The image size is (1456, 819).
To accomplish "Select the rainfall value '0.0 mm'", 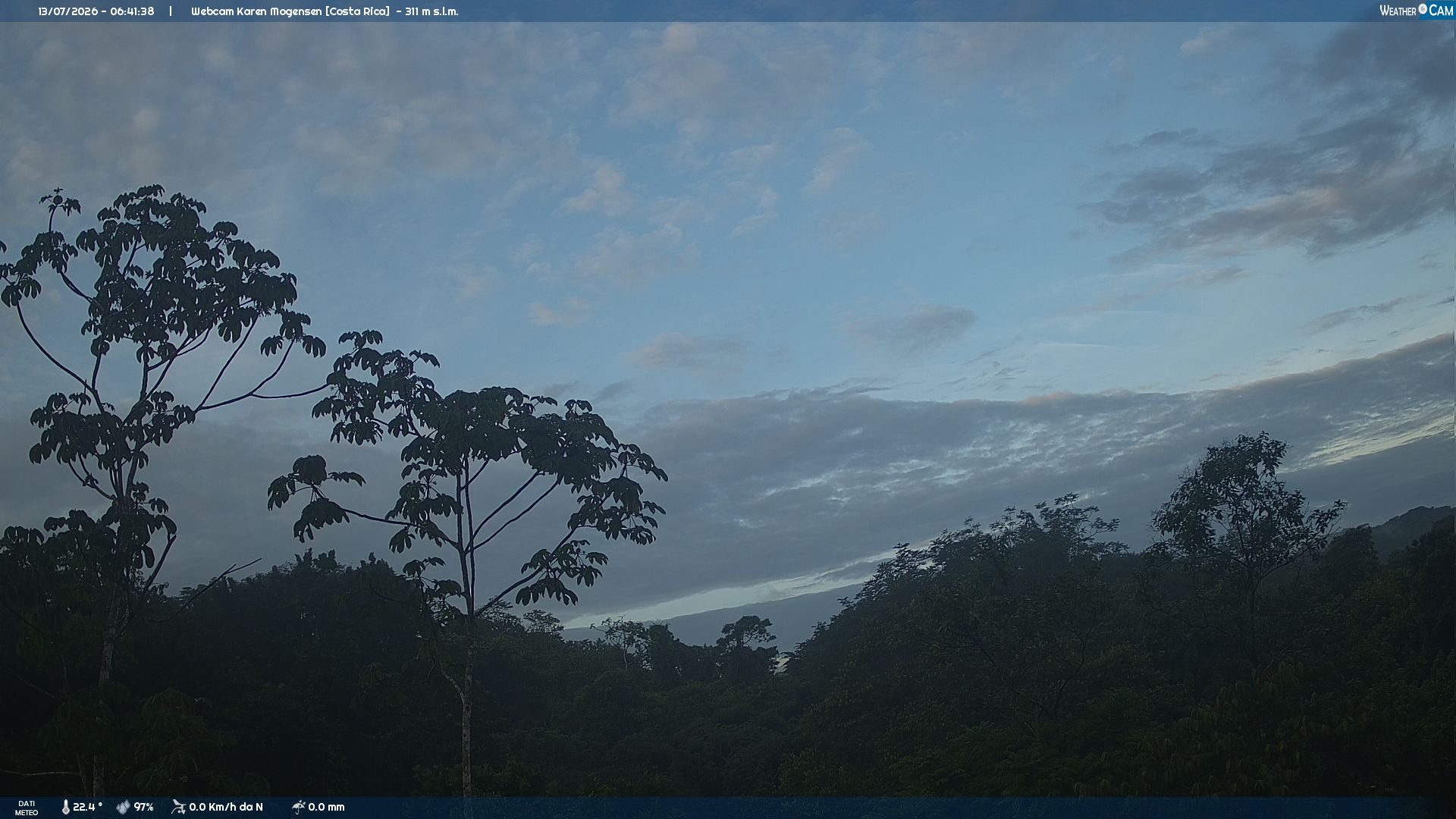I will [326, 807].
